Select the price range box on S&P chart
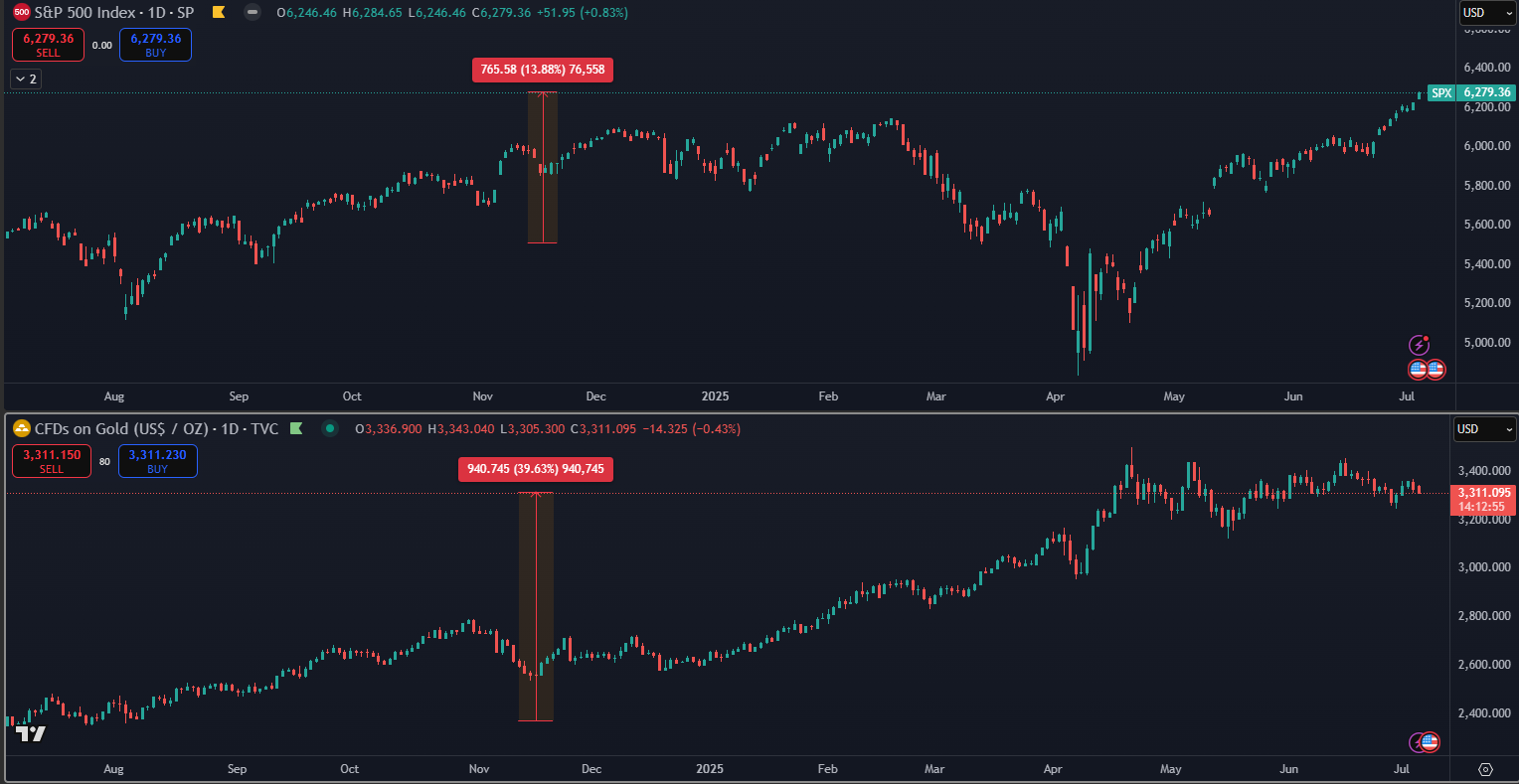 tap(542, 167)
